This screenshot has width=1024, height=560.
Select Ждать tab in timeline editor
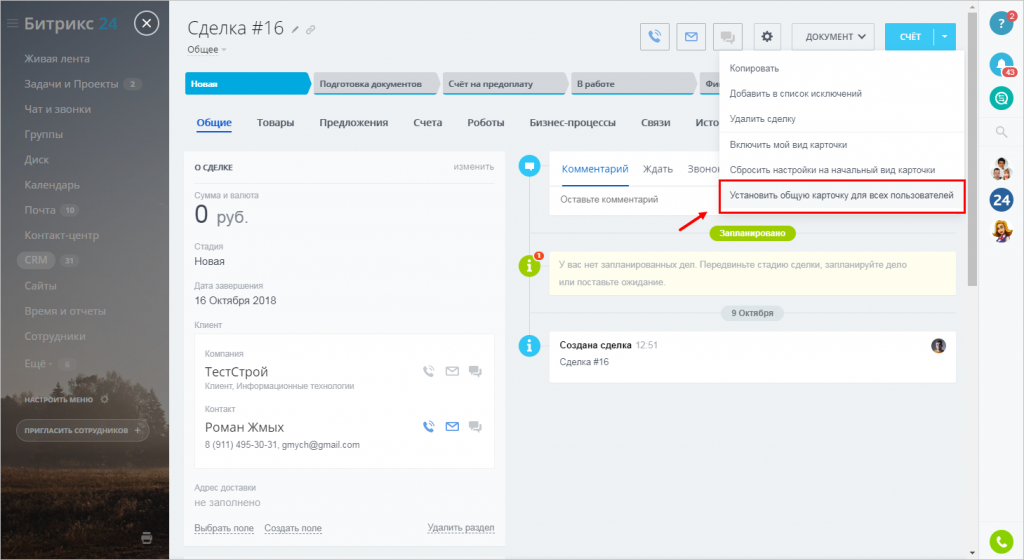point(658,169)
